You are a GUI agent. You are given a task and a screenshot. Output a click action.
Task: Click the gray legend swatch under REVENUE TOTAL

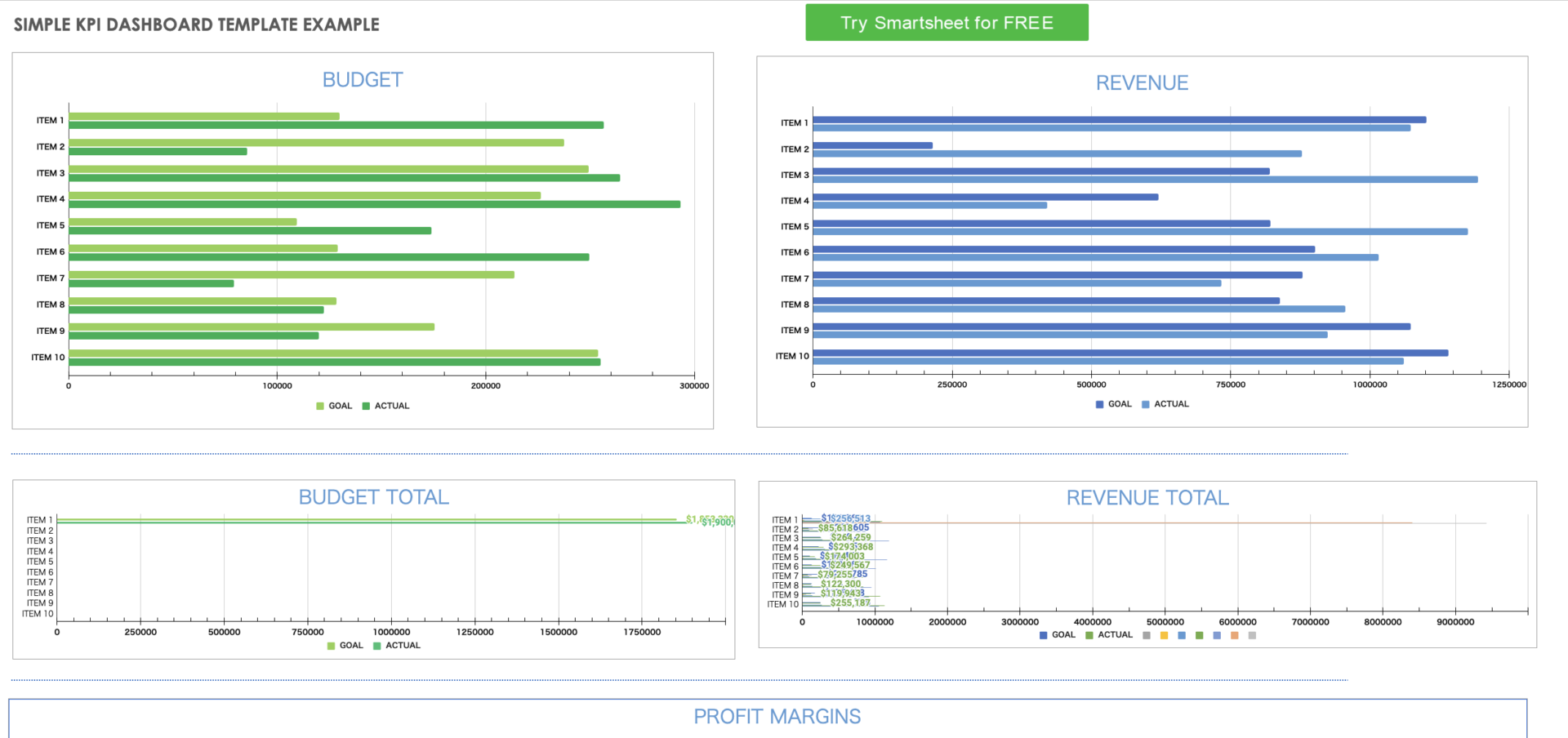pos(1146,635)
